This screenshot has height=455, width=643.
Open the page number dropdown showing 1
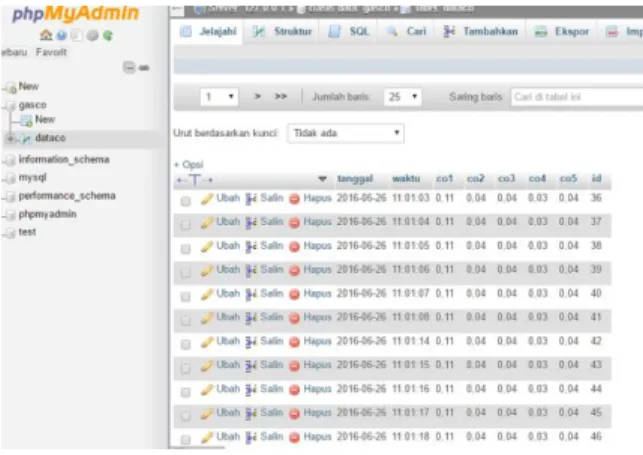(219, 97)
